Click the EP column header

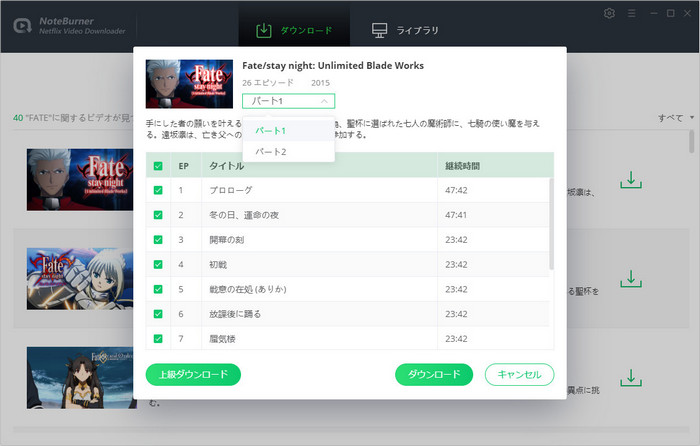point(183,166)
